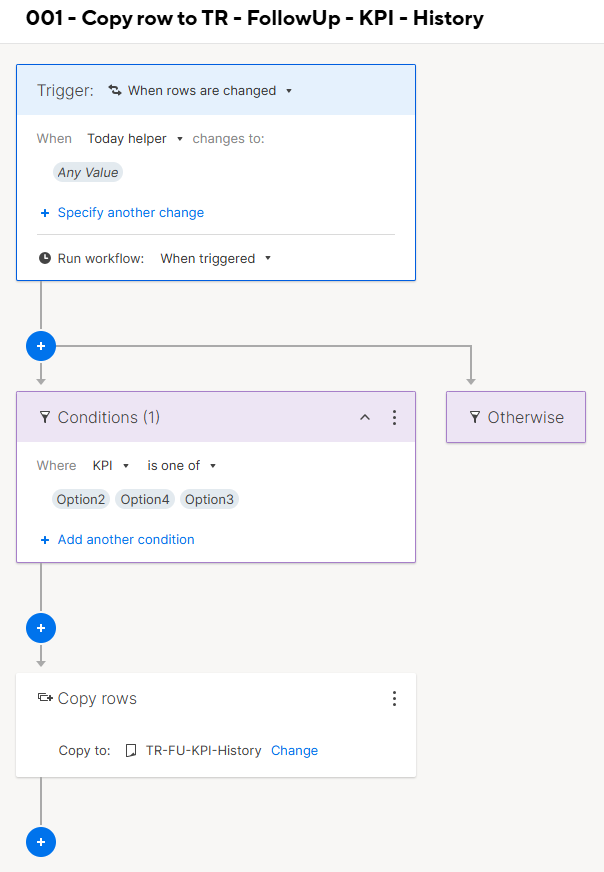The height and width of the screenshot is (872, 604).
Task: Click the clock icon beside Run workflow
Action: [x=45, y=258]
